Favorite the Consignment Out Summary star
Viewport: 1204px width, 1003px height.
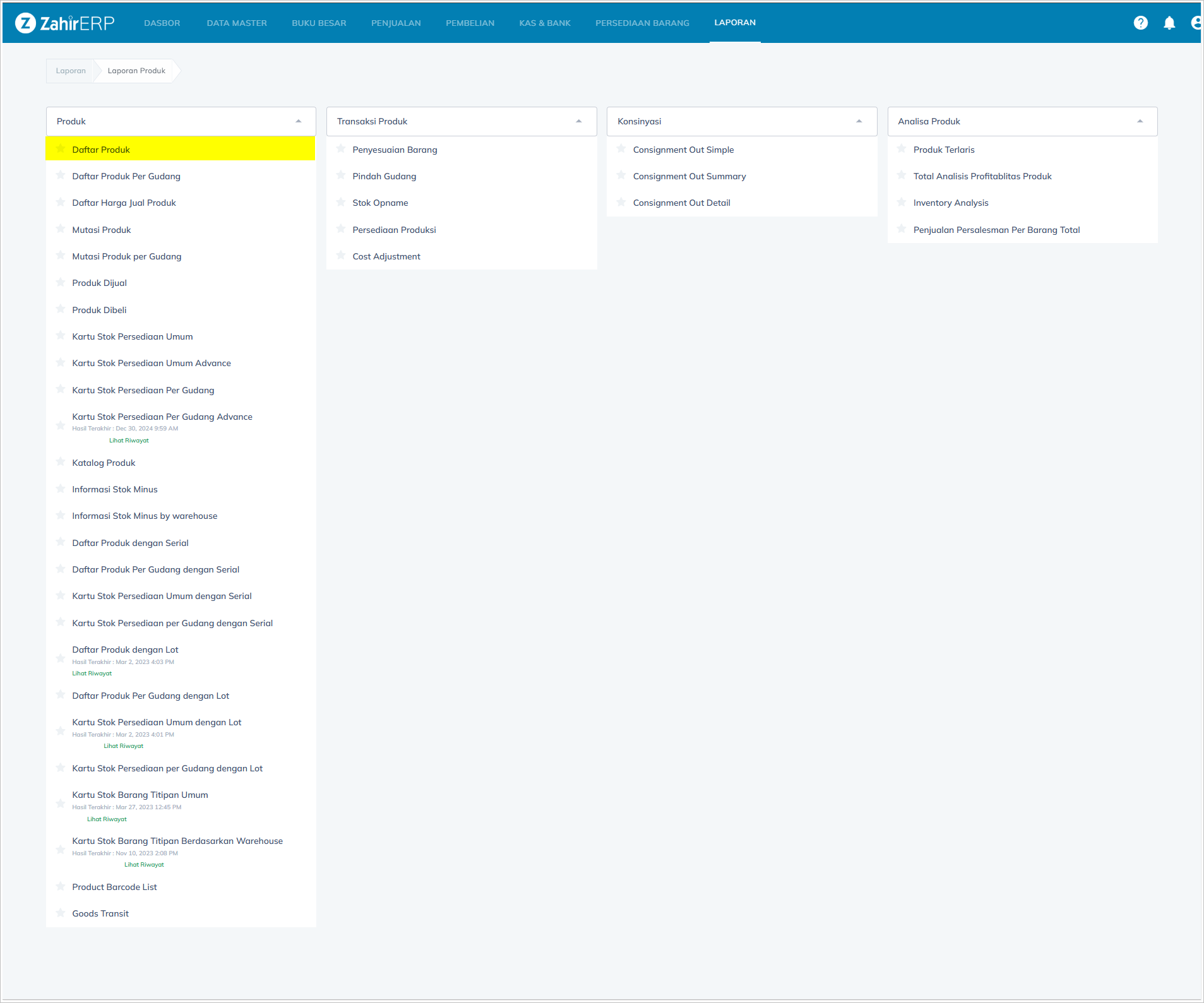pyautogui.click(x=621, y=175)
